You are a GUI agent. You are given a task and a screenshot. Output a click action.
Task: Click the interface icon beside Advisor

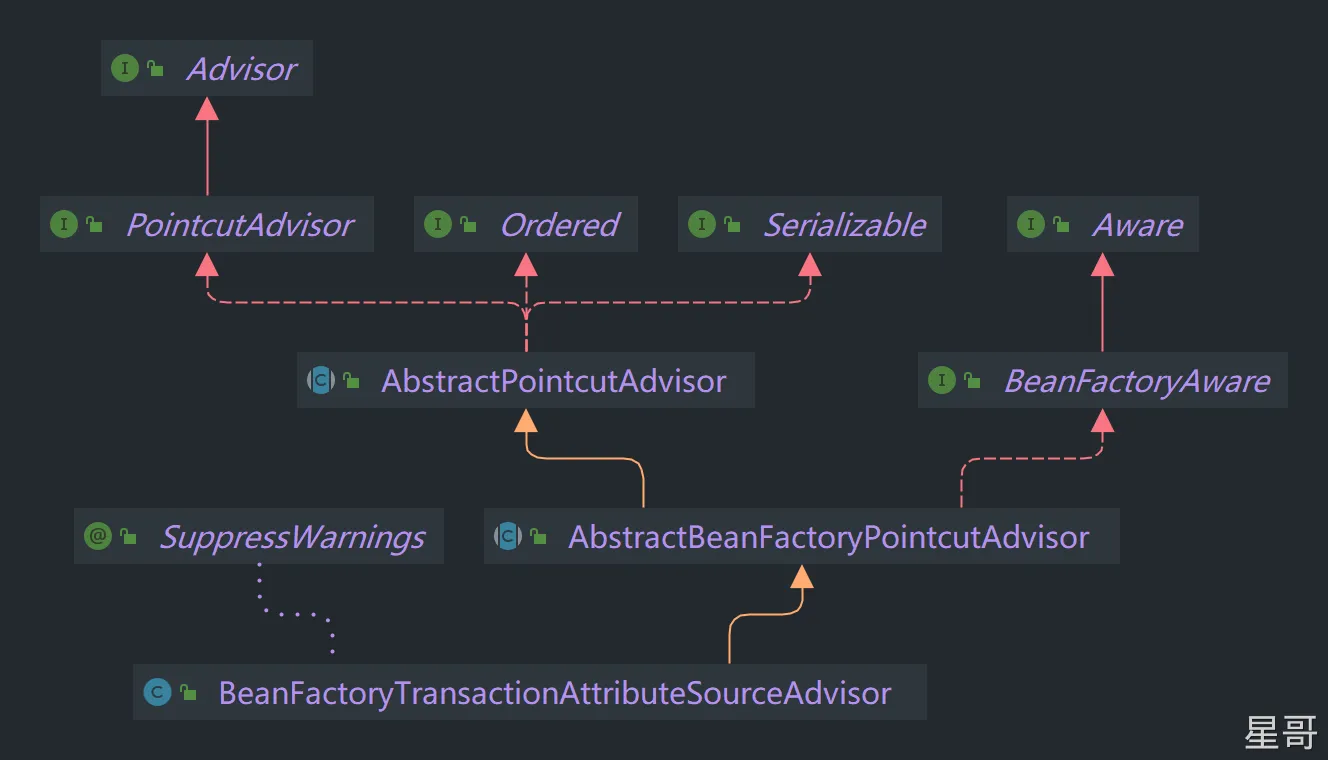click(125, 69)
